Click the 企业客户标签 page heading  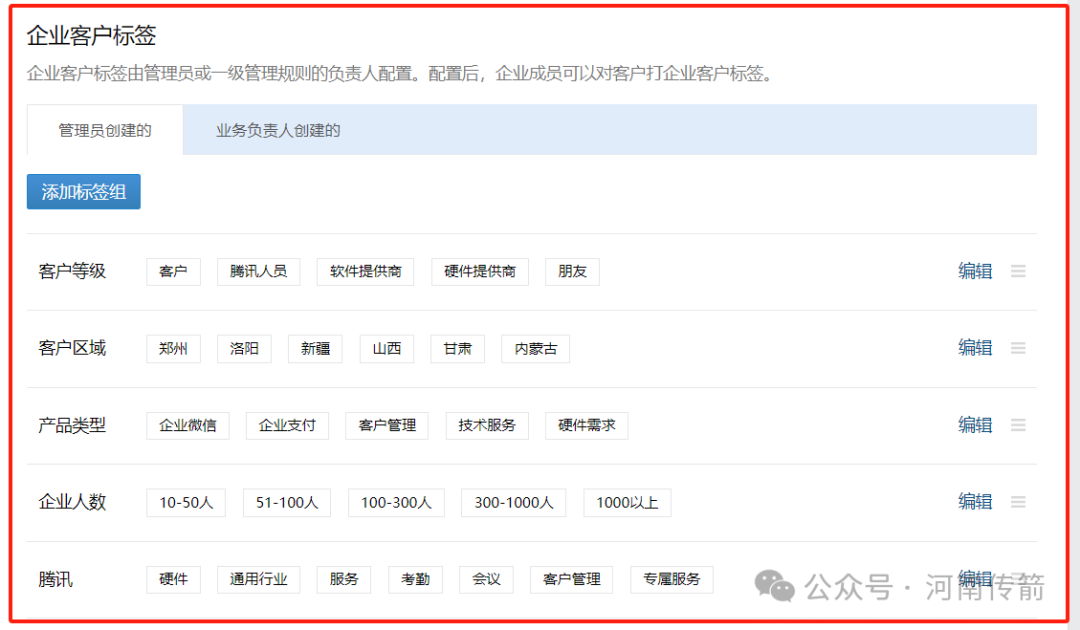92,35
